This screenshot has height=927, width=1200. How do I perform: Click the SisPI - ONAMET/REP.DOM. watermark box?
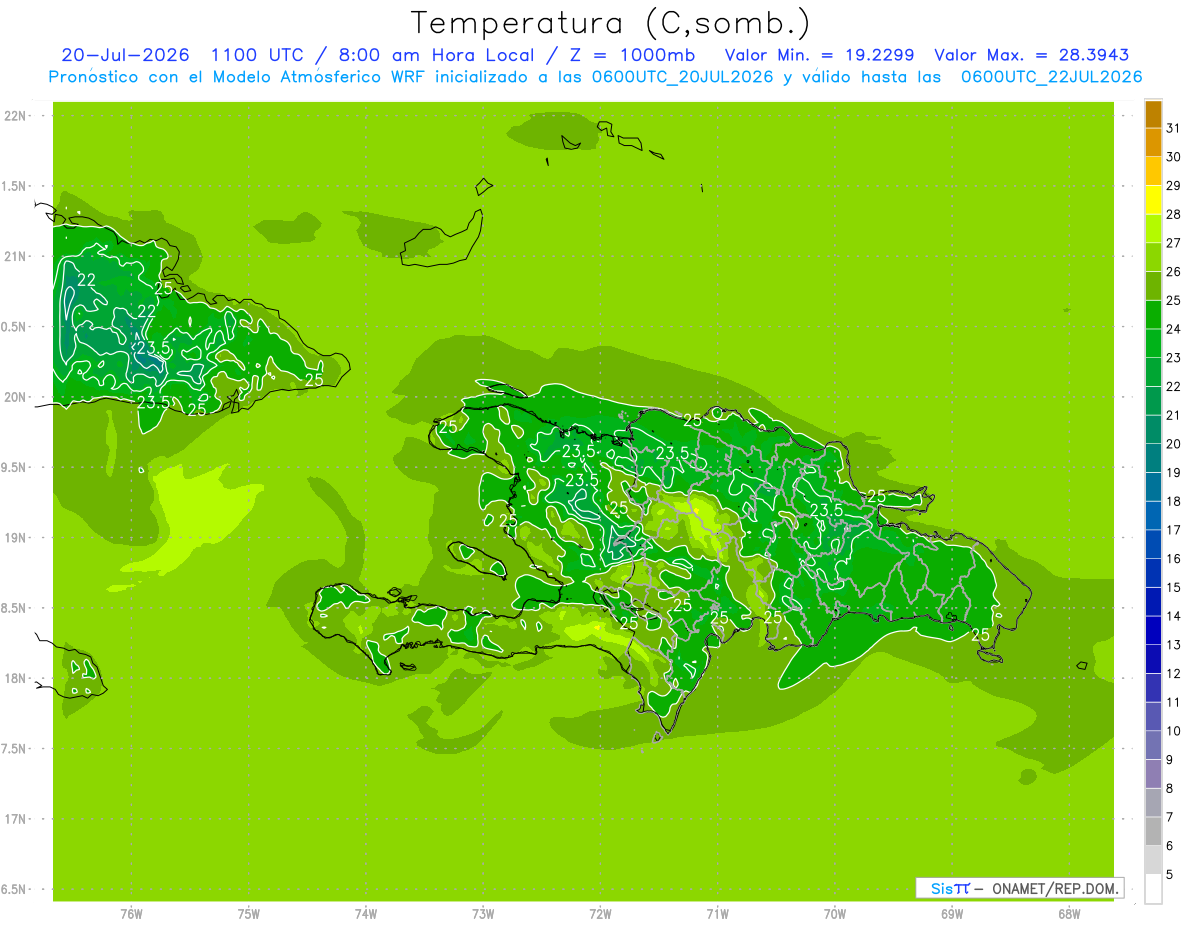(x=1019, y=888)
